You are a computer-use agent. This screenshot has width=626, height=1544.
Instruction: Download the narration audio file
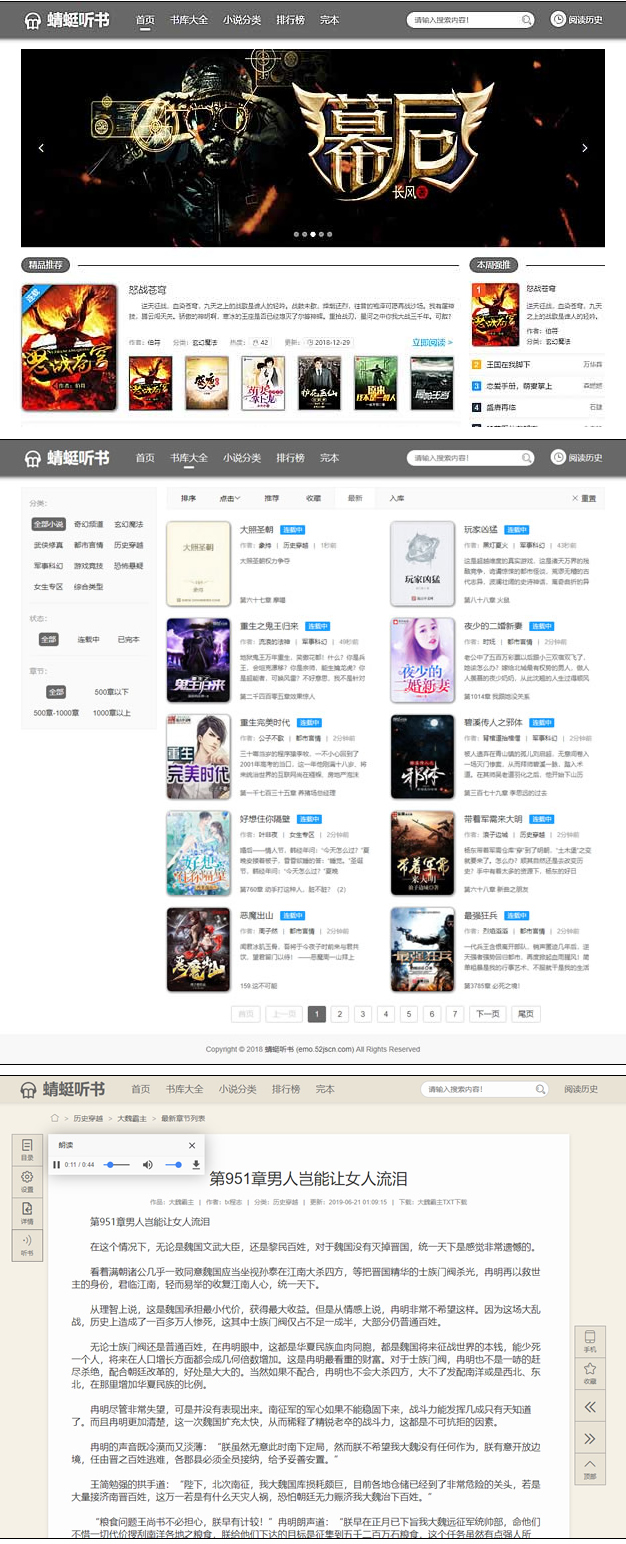(x=196, y=1165)
